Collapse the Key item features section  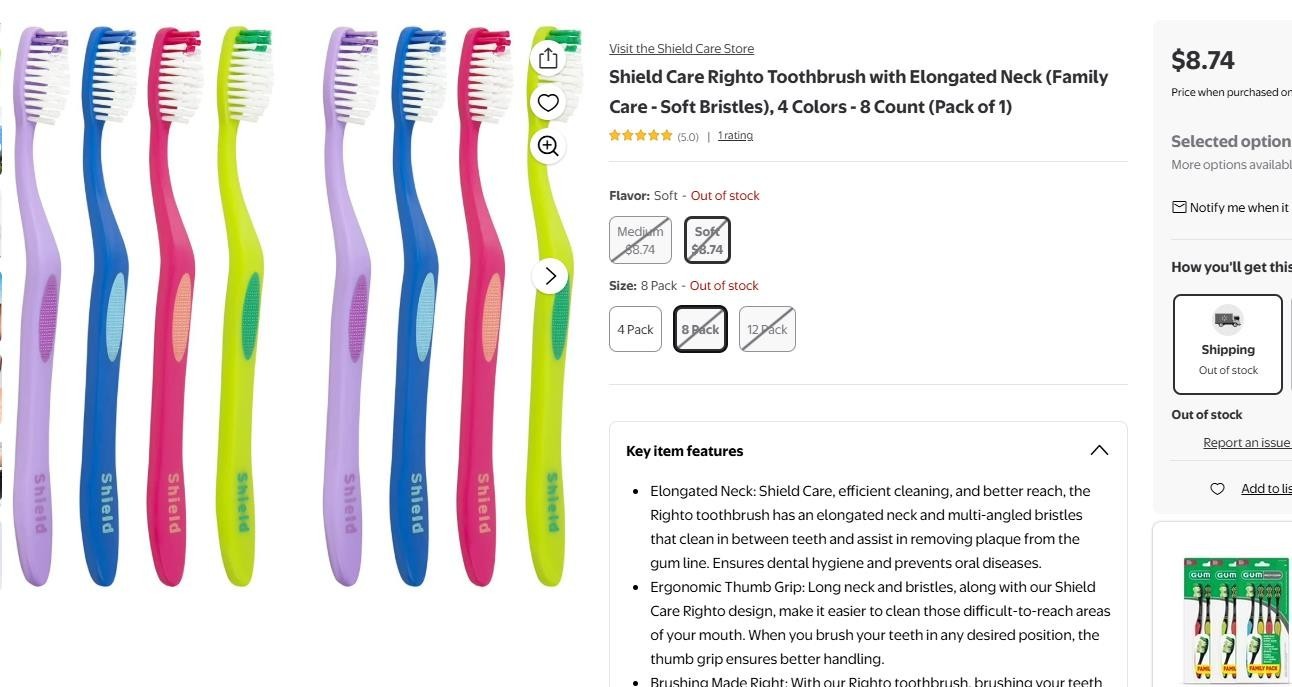click(1099, 450)
